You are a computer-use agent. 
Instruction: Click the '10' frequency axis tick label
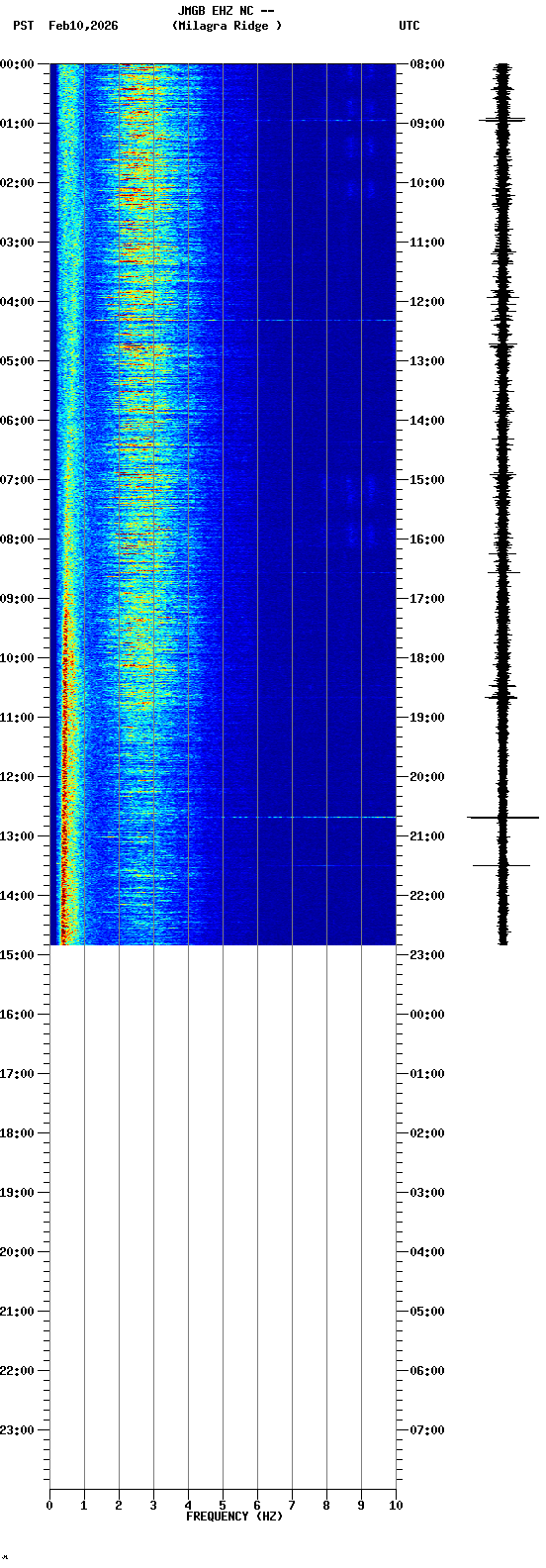(396, 1506)
